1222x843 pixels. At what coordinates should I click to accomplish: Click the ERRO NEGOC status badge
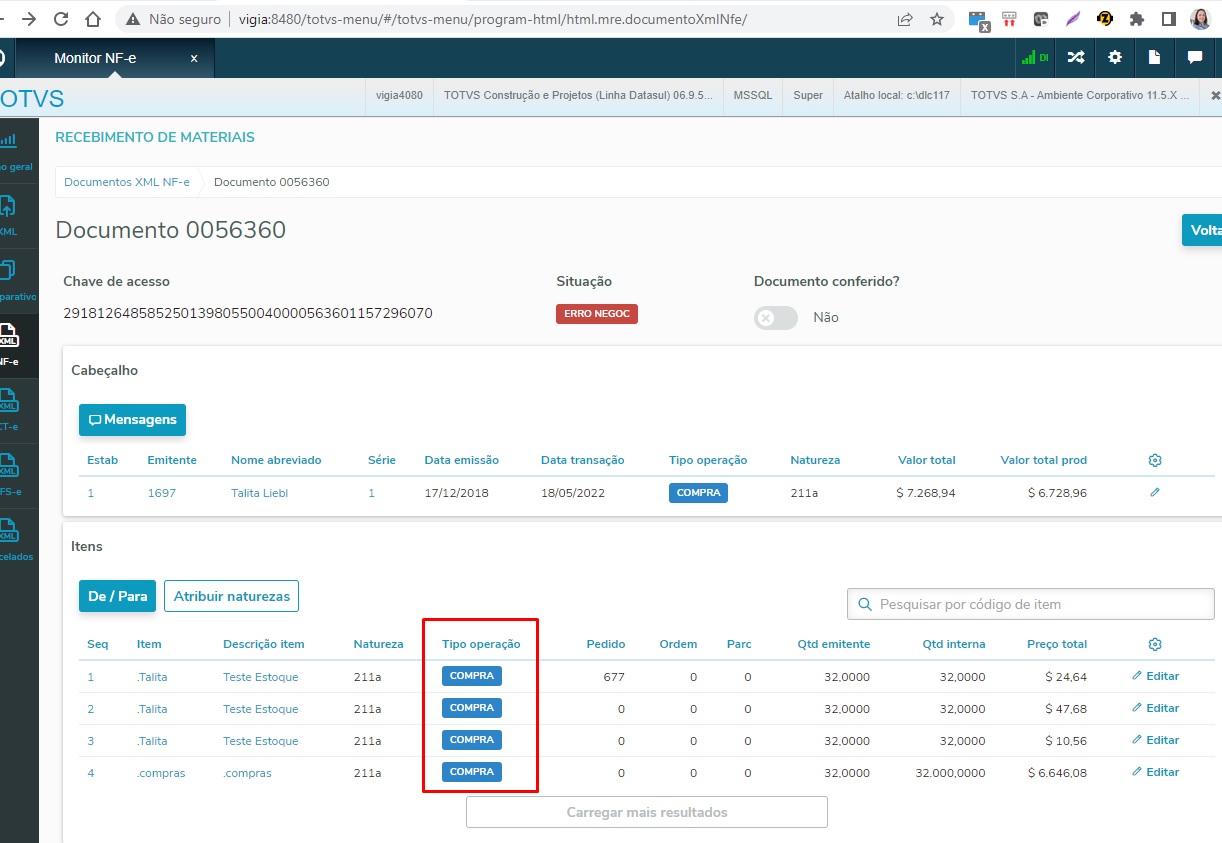tap(596, 313)
